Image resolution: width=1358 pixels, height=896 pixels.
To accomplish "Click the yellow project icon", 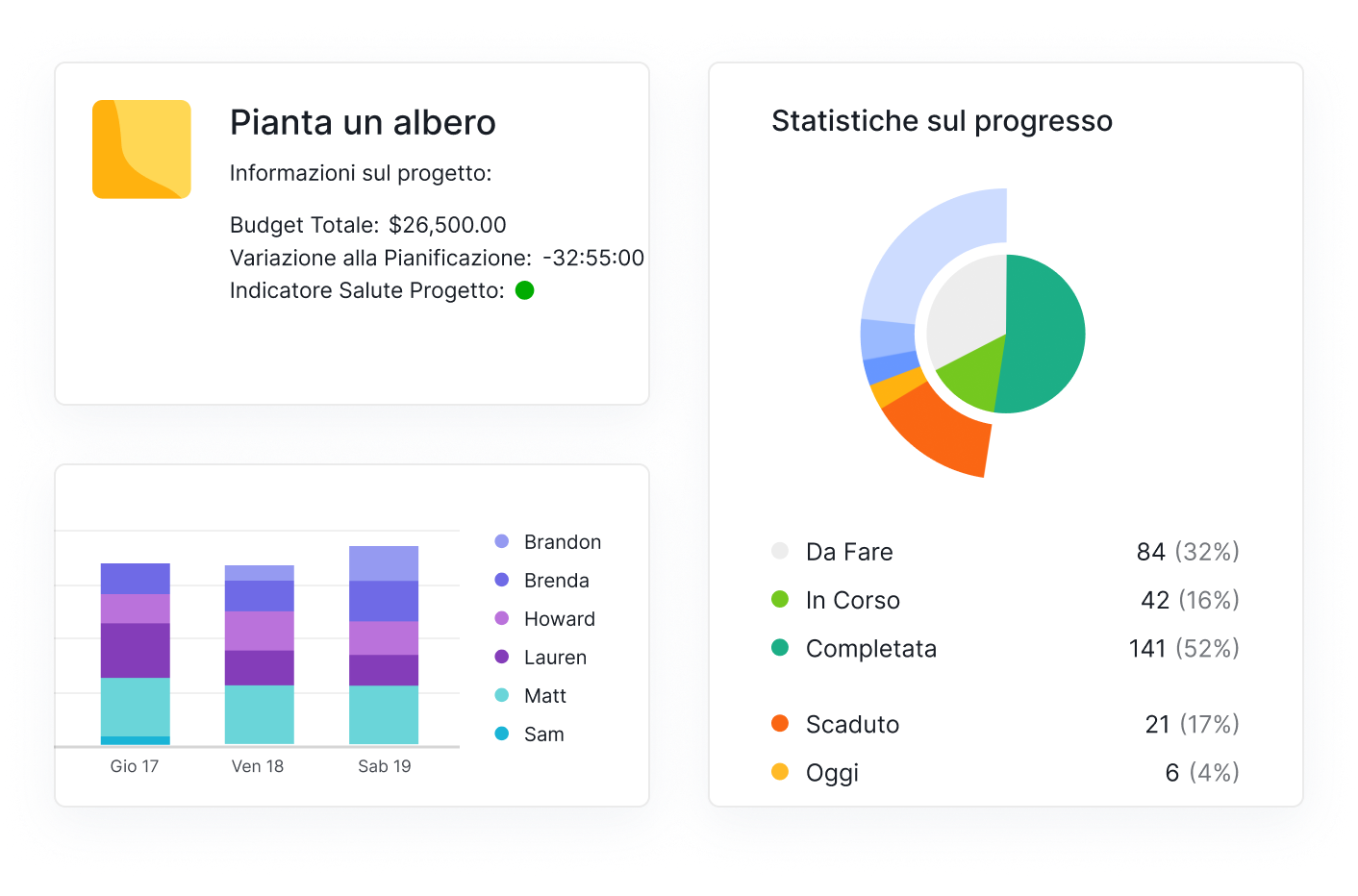I will (x=141, y=149).
